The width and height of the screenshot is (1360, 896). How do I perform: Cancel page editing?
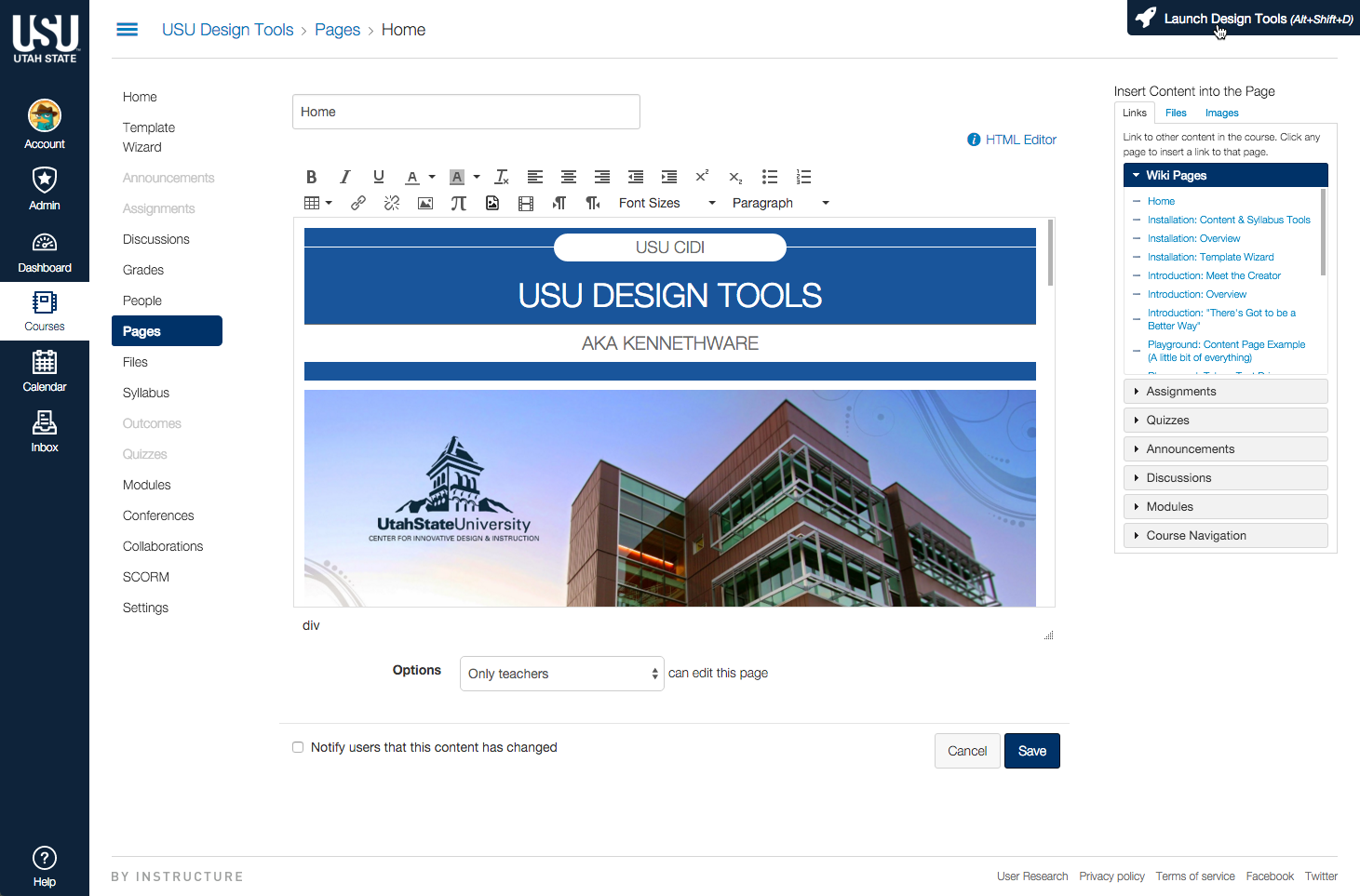point(967,751)
